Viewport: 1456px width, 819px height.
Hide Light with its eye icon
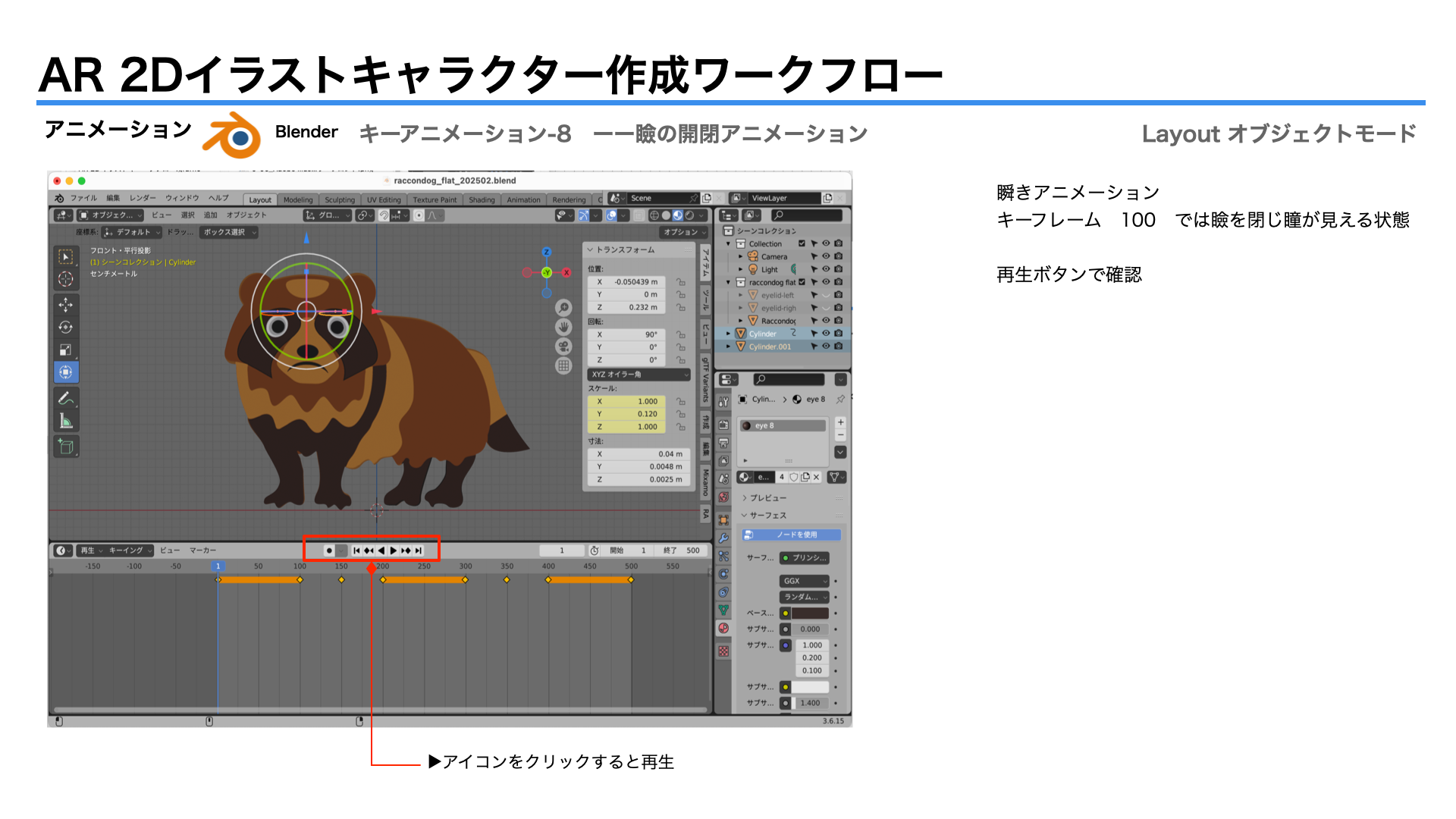826,269
